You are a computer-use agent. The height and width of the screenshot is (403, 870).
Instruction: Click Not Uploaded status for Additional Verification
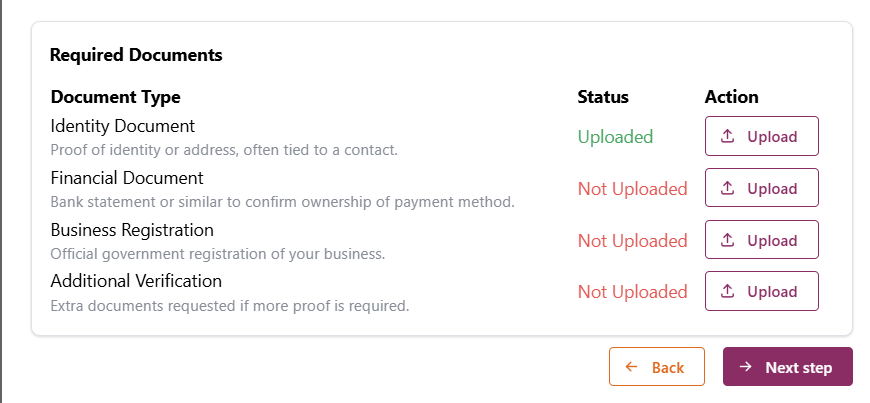tap(632, 292)
